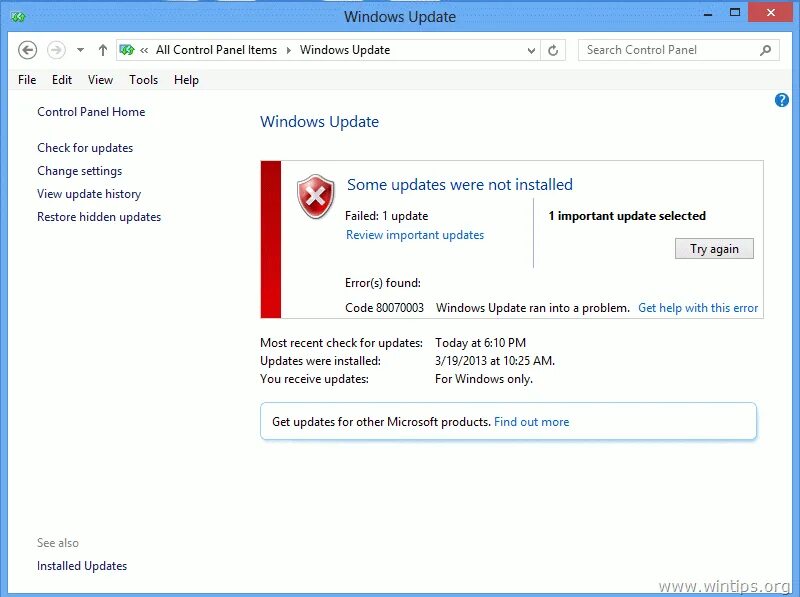Click Windows Update breadcrumb segment
The width and height of the screenshot is (800, 597).
point(345,50)
